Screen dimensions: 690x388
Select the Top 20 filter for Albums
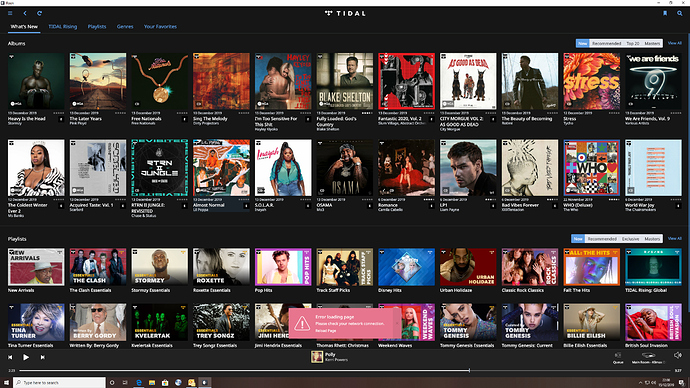pos(633,43)
